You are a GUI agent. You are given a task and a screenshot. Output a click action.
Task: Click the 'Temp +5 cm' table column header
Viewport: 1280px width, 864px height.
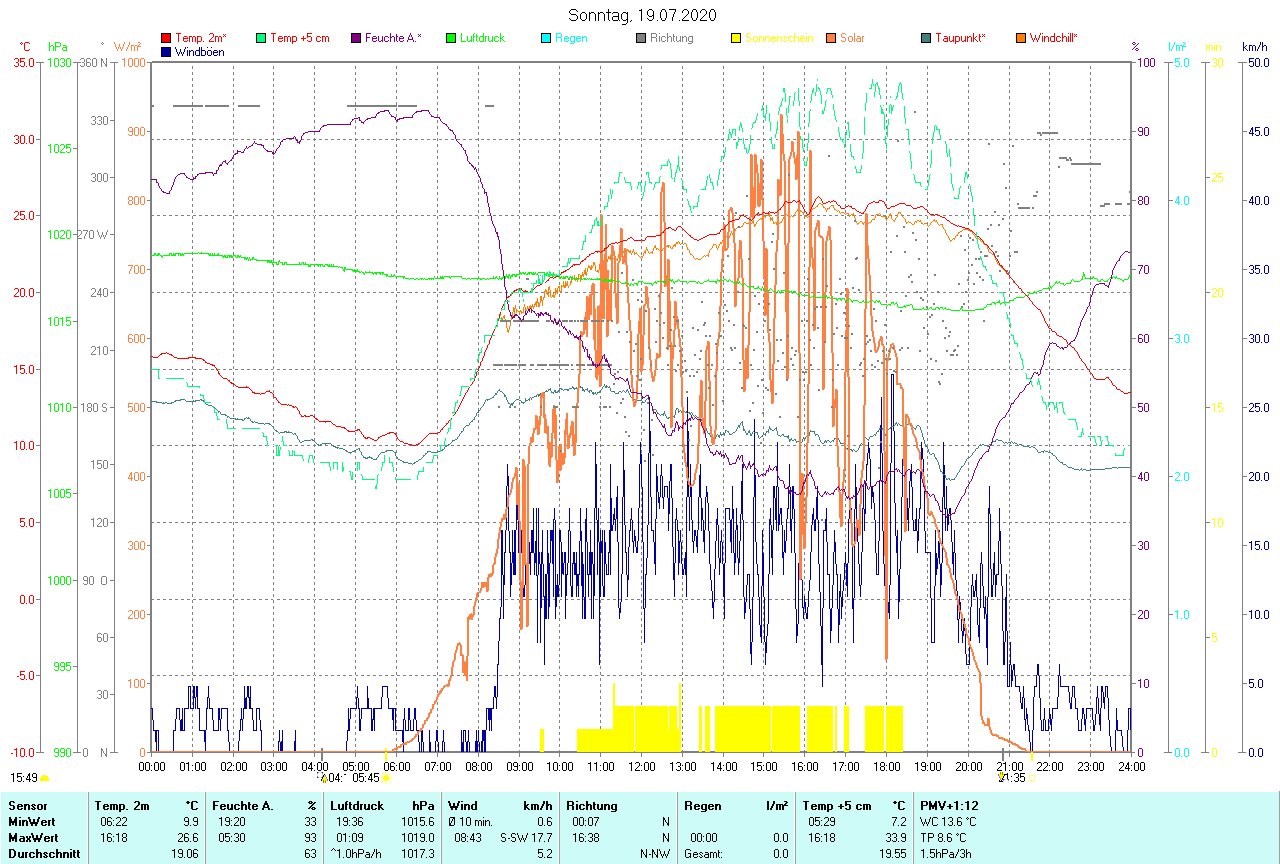[838, 805]
